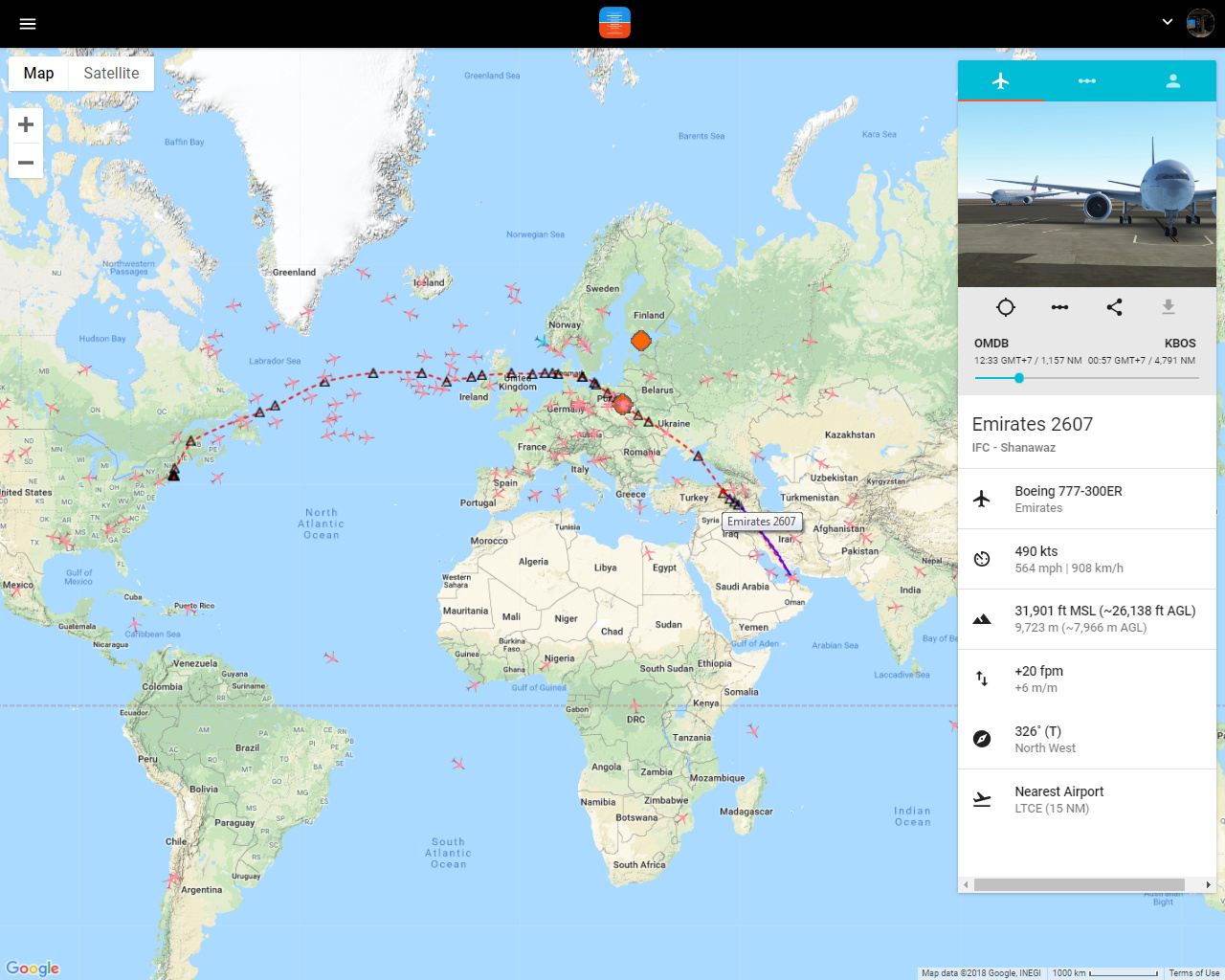Click the airplane icon beside Boeing 777-300ER

tap(982, 499)
